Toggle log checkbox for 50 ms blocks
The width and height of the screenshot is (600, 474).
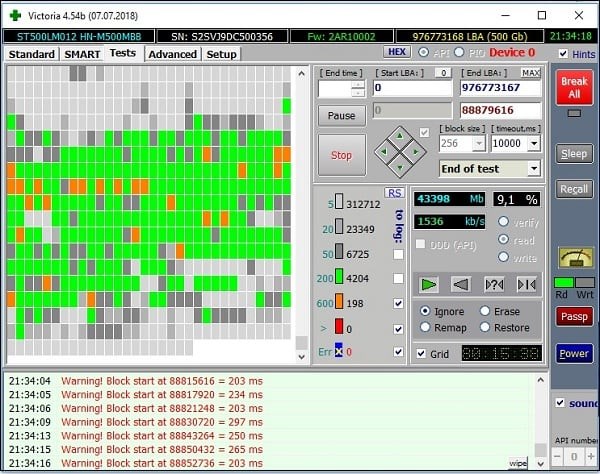[398, 254]
